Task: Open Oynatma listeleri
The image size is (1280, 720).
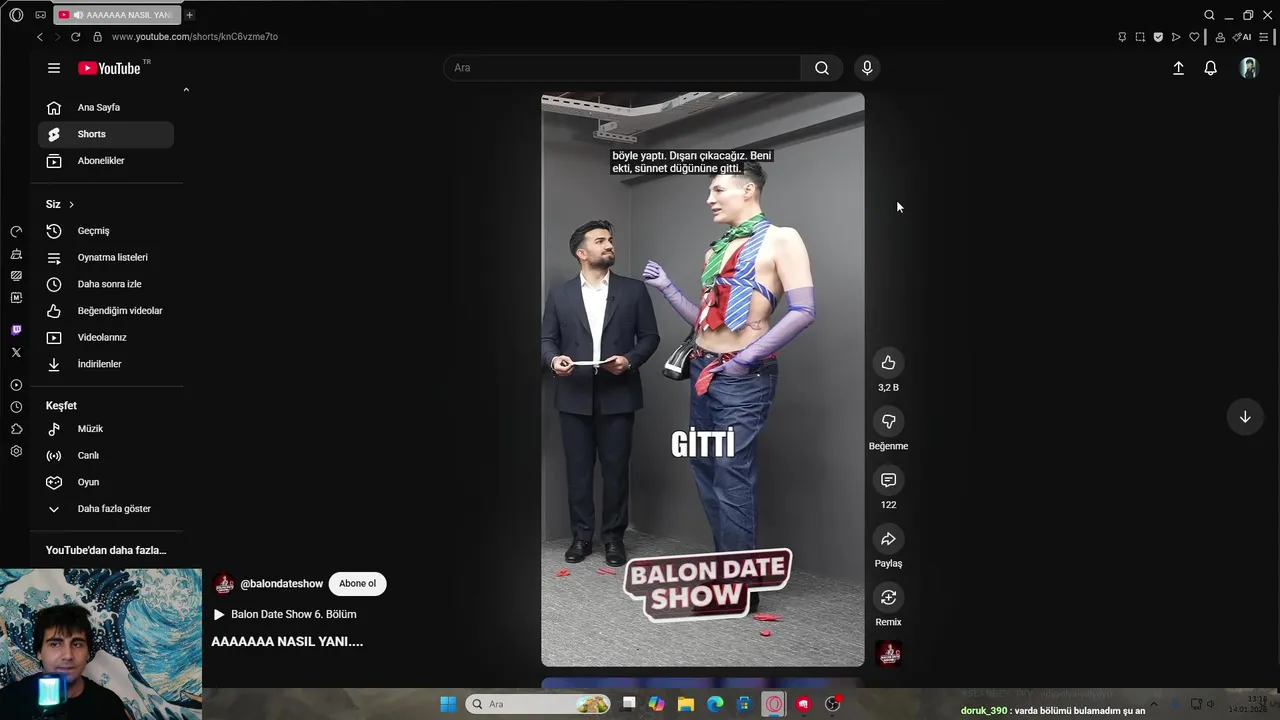Action: pyautogui.click(x=106, y=257)
